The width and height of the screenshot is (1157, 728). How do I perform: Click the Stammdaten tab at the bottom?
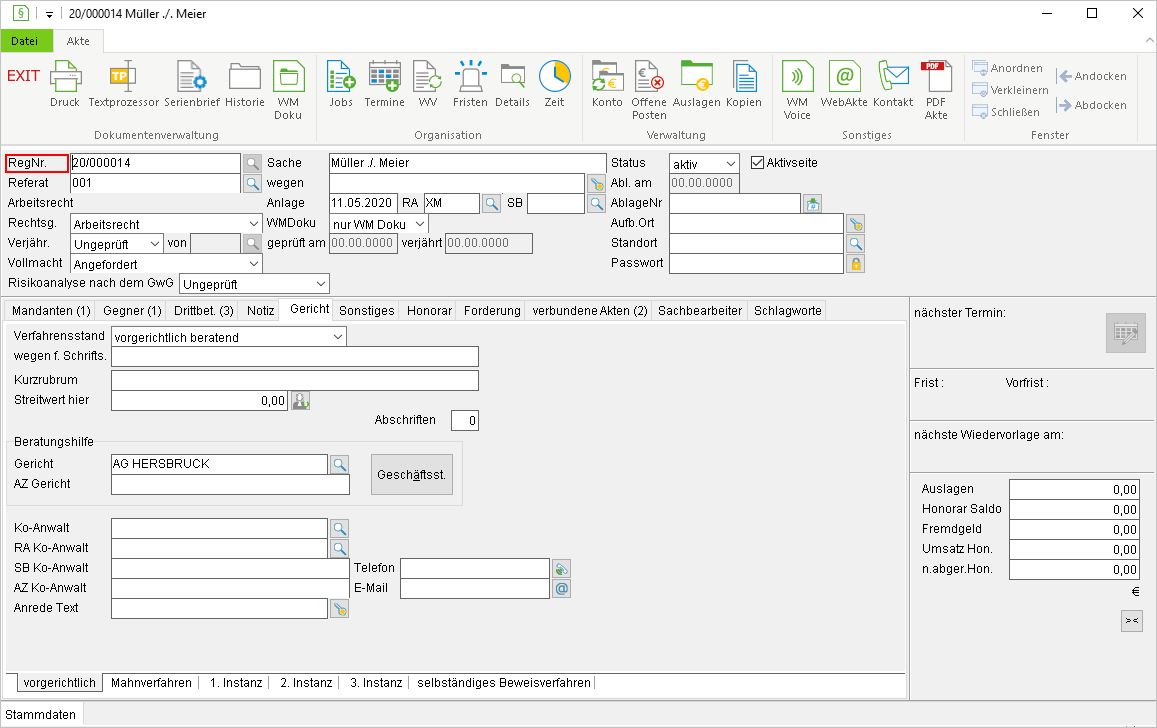coord(41,715)
